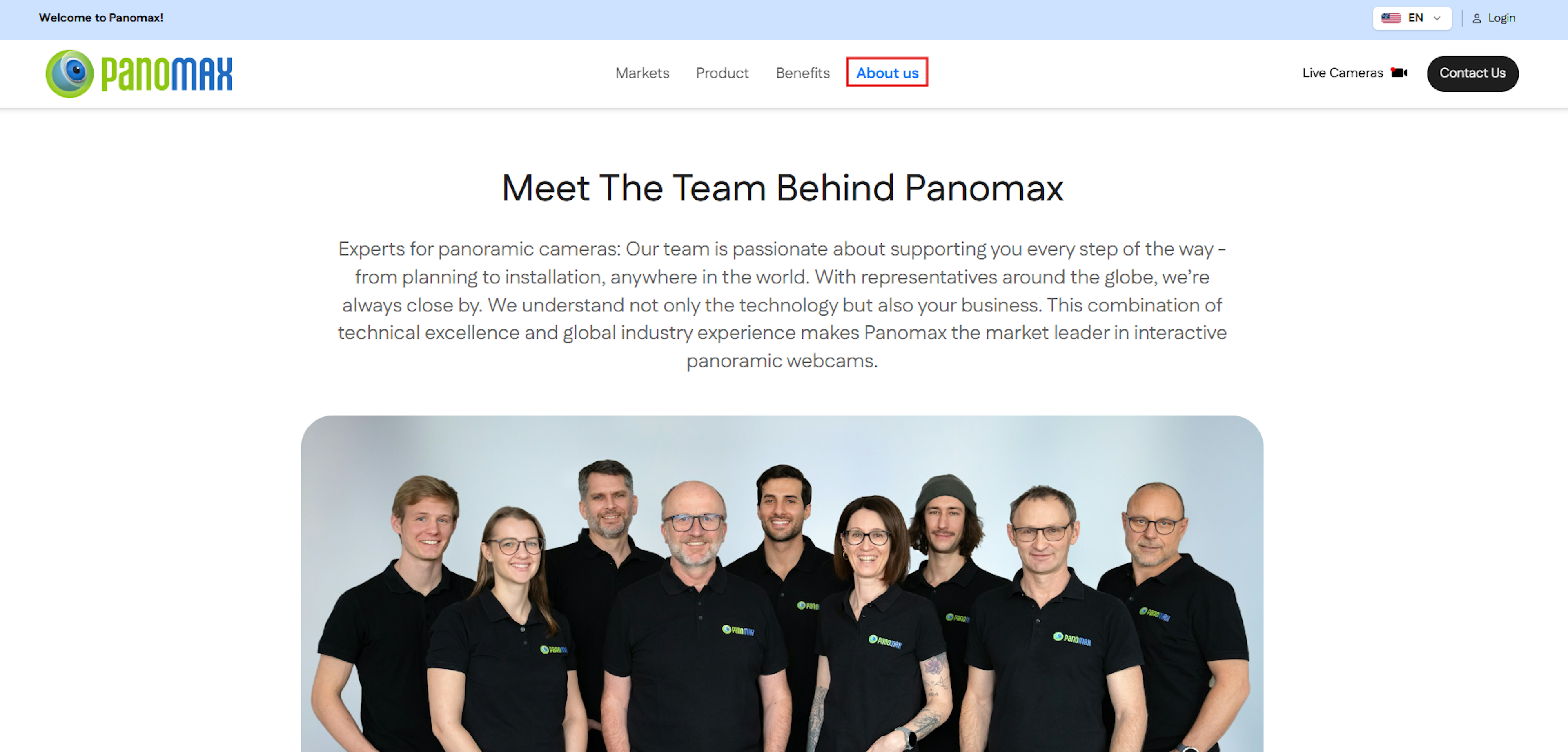Click the Panomax eye logo icon
Viewport: 1568px width, 752px height.
tap(69, 73)
